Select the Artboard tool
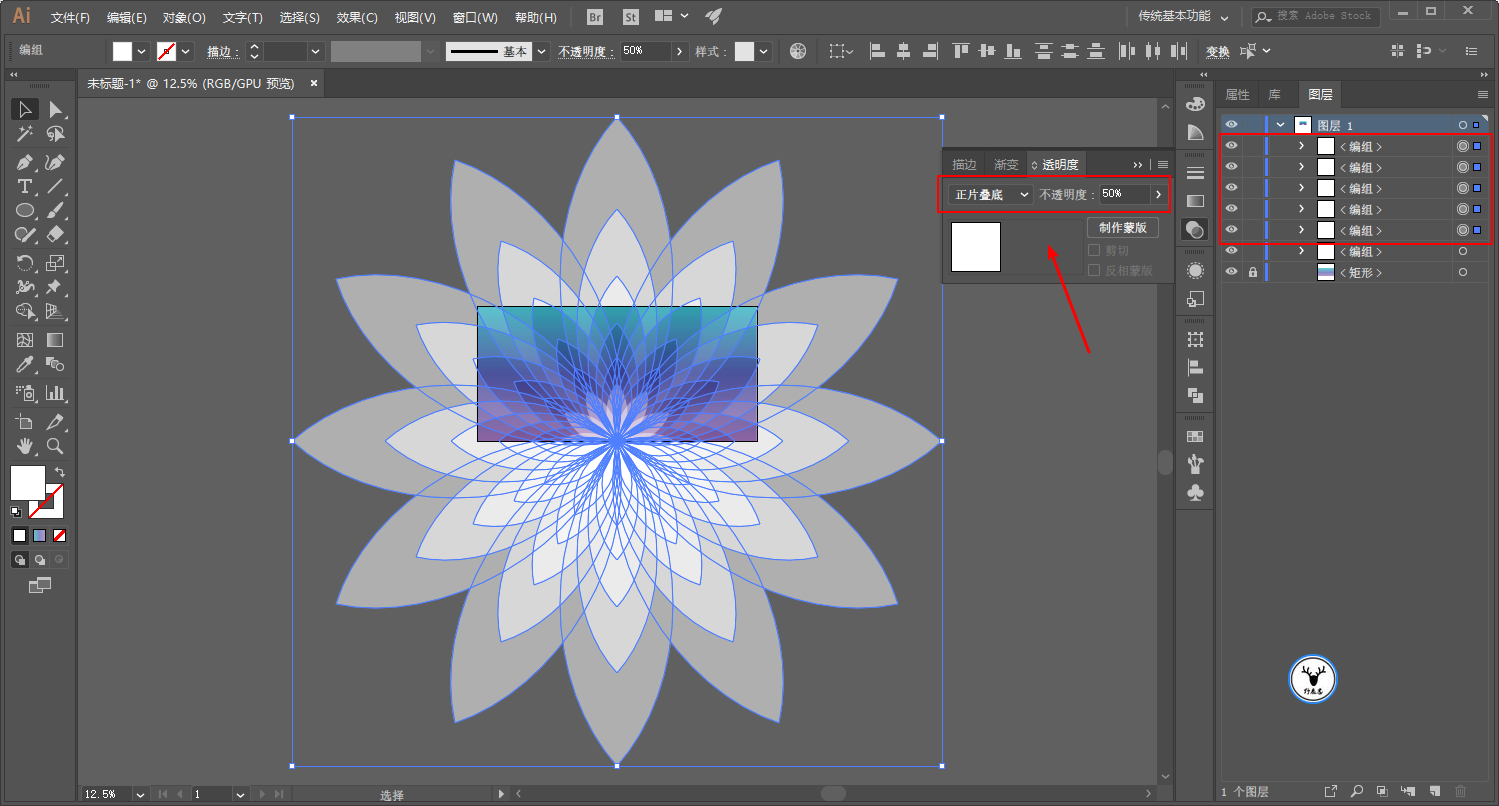 (25, 421)
